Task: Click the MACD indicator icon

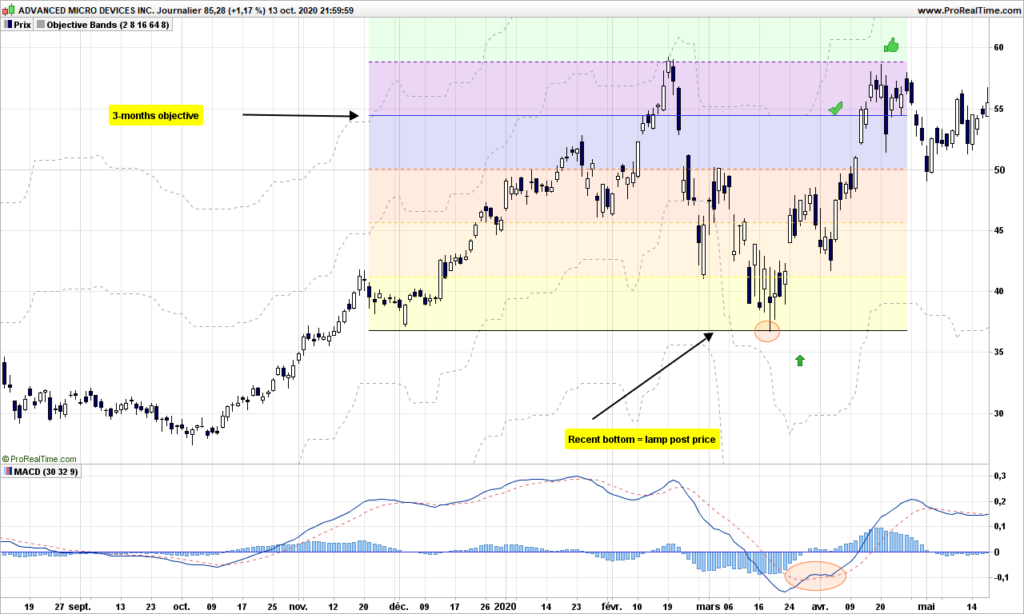Action: pyautogui.click(x=8, y=472)
